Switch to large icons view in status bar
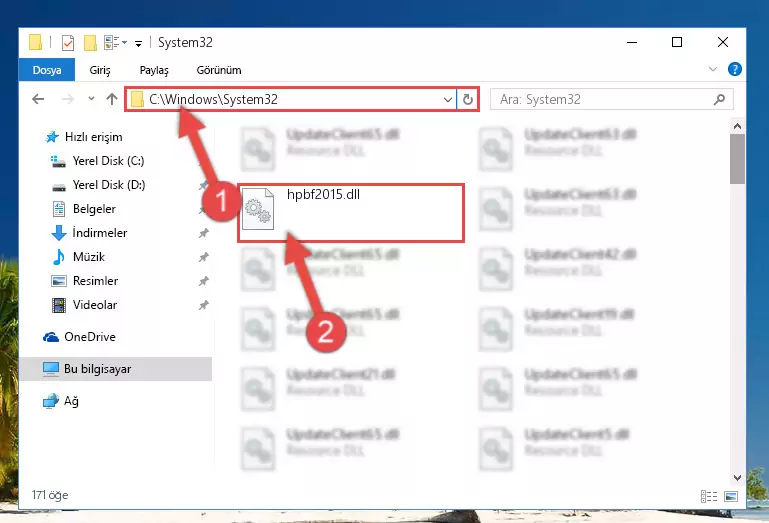Image resolution: width=769 pixels, height=523 pixels. 730,497
